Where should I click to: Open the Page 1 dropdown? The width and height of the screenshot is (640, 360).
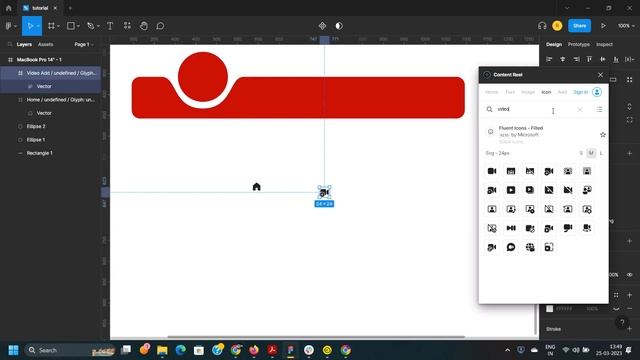coord(84,44)
